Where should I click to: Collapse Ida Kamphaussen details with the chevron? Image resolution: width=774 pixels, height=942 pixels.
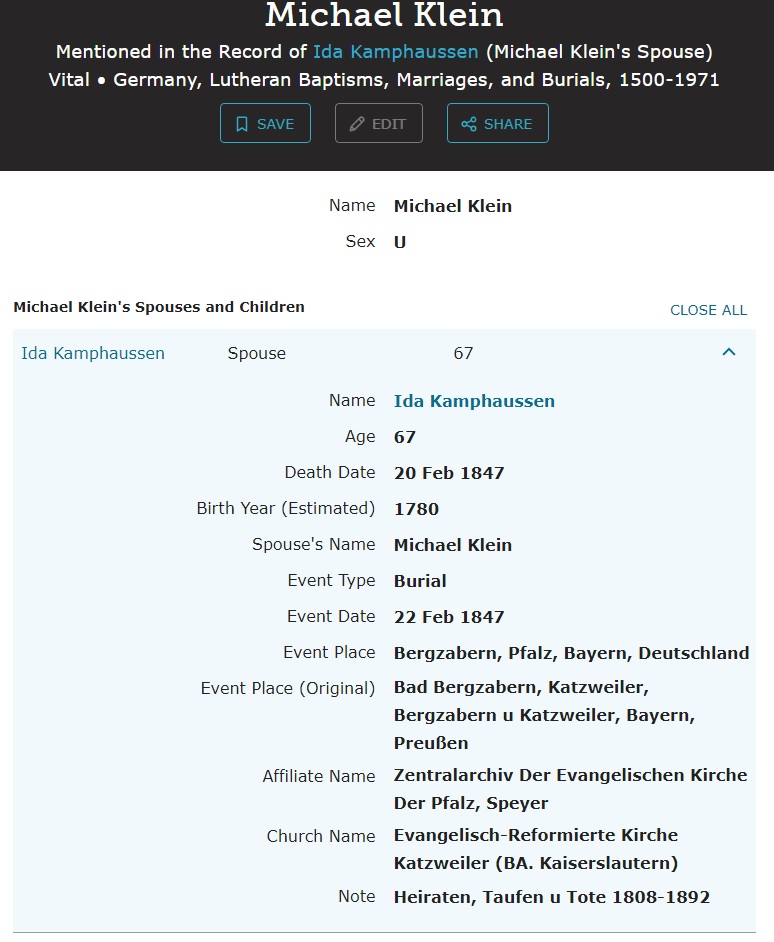point(729,352)
